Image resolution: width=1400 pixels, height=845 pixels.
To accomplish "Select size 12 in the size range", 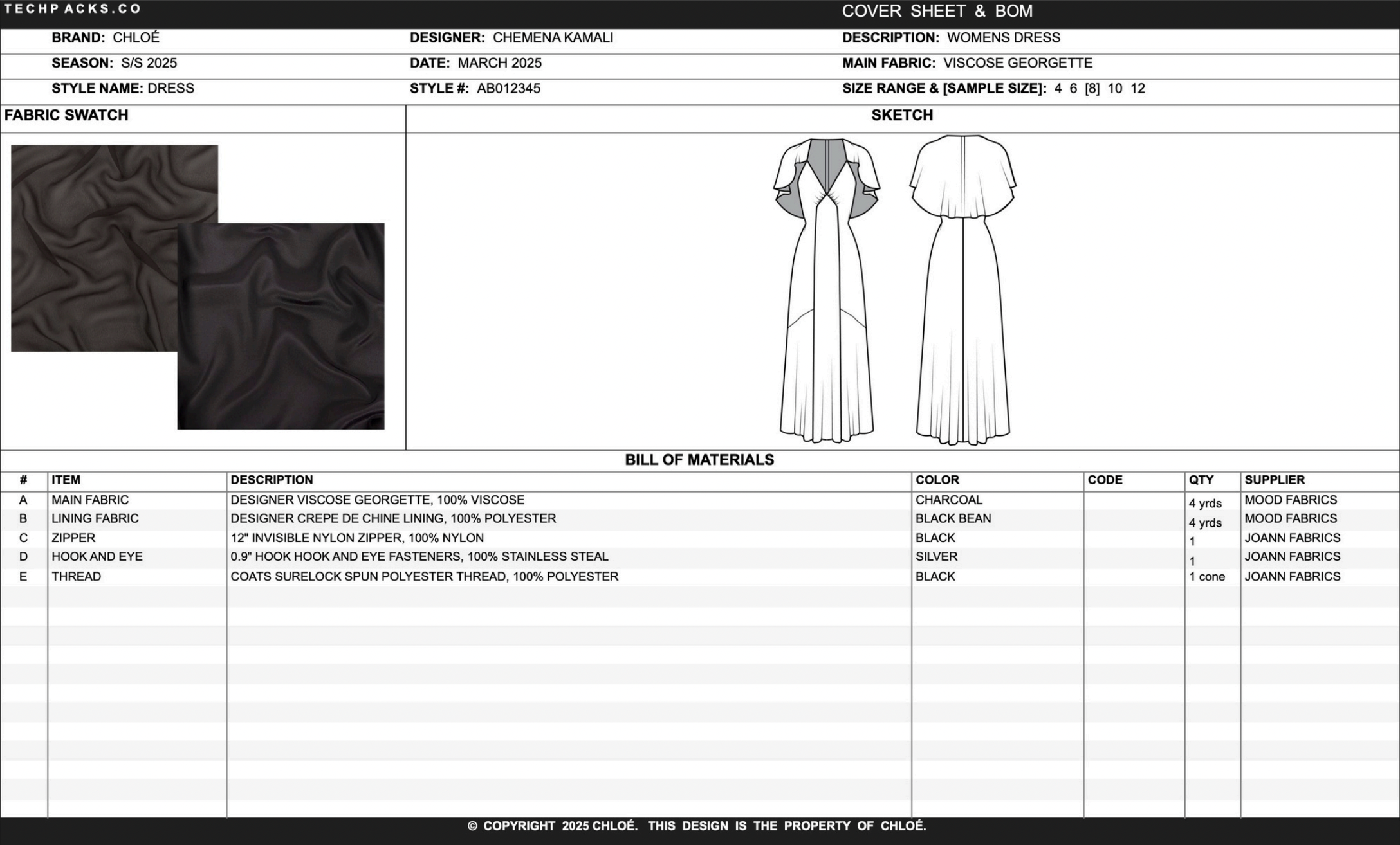I will (x=1137, y=88).
